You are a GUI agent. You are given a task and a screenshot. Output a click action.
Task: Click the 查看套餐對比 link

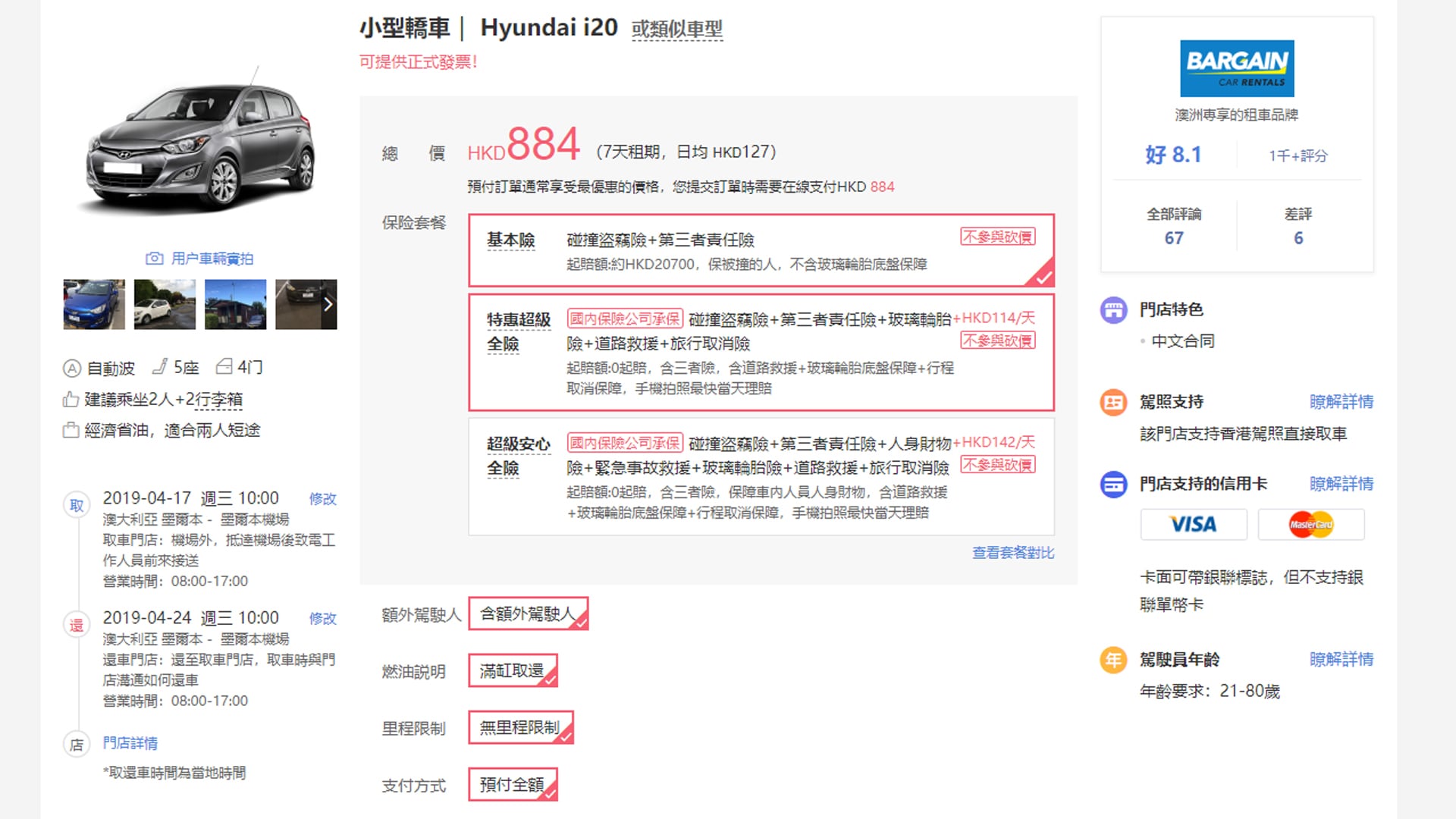(x=1012, y=553)
